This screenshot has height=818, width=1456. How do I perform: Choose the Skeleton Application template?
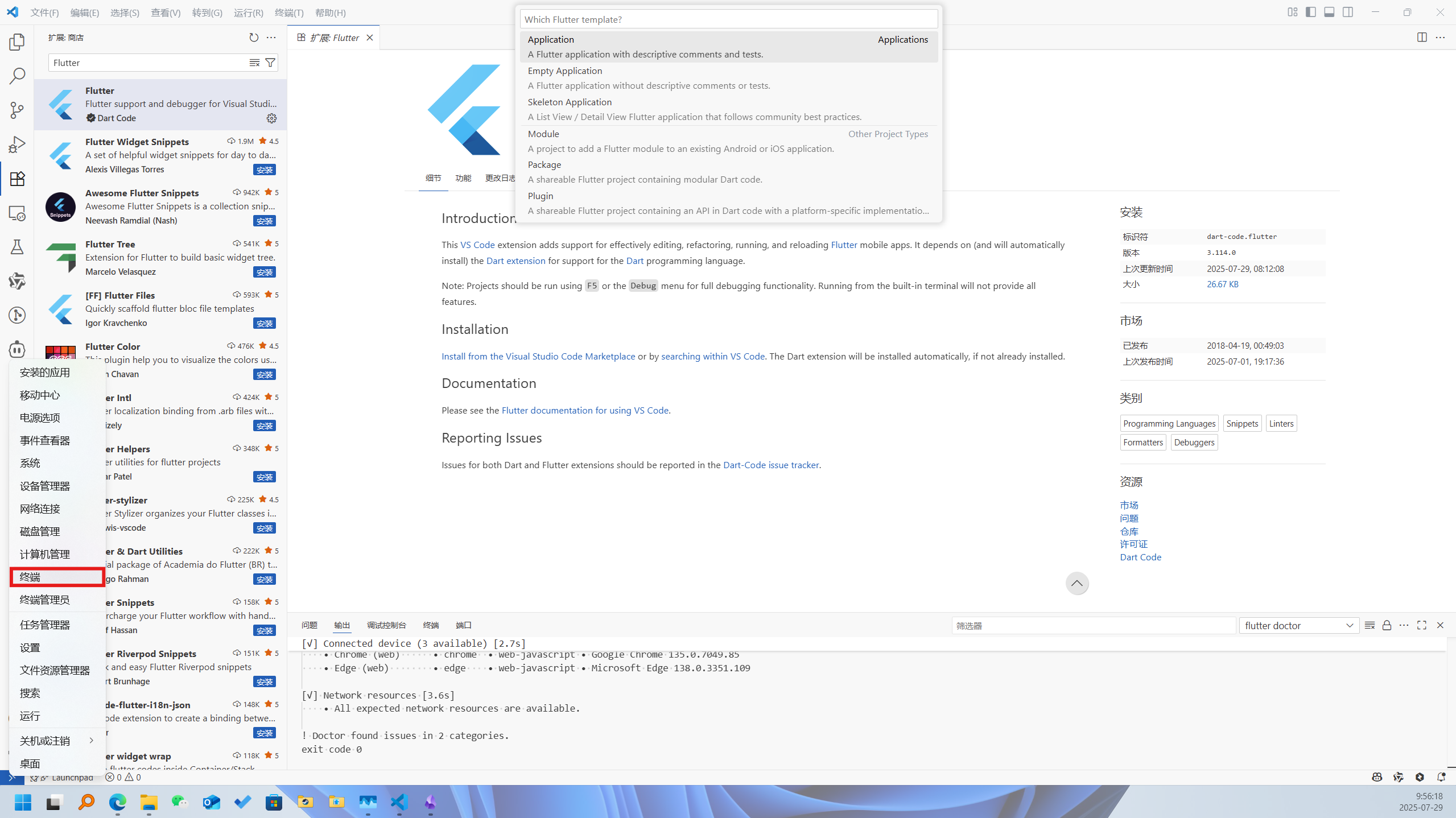tap(728, 109)
